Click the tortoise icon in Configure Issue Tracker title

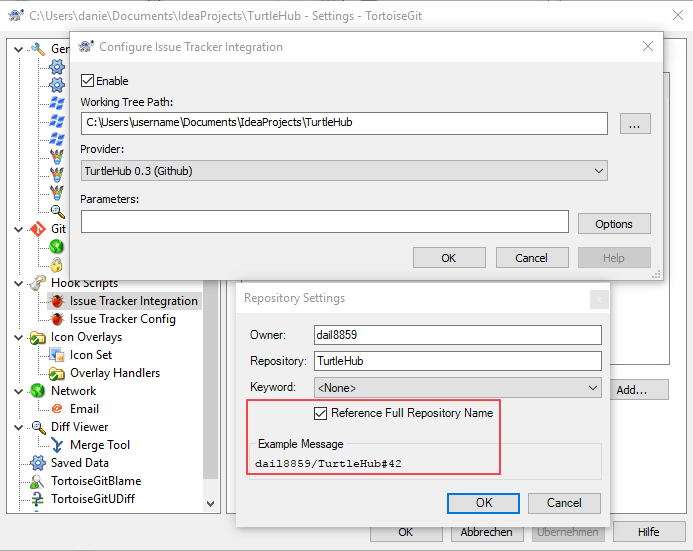(x=86, y=46)
